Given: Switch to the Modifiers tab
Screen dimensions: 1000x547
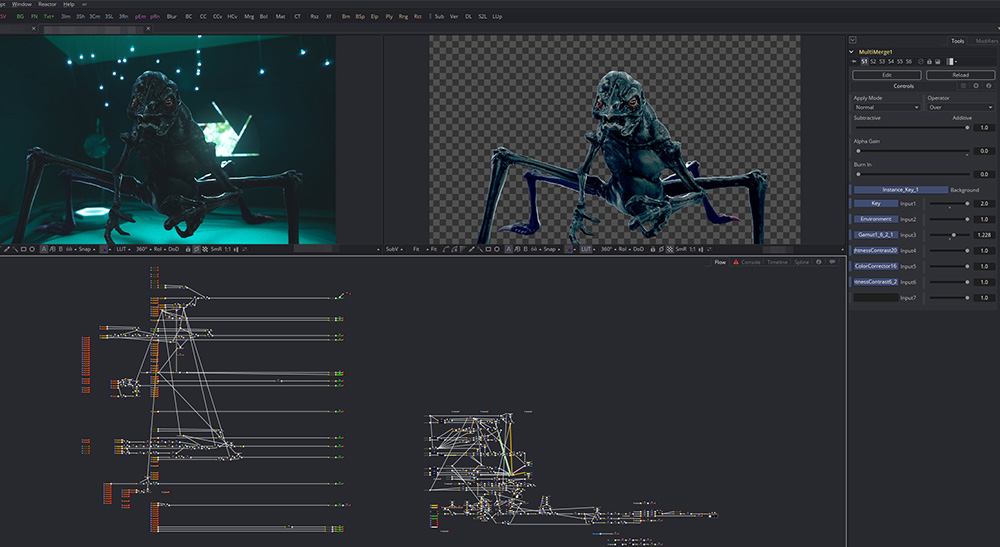Looking at the screenshot, I should coord(985,41).
